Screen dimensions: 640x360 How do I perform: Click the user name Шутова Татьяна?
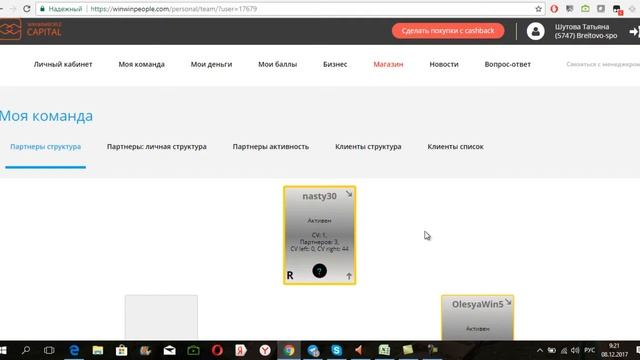(582, 27)
